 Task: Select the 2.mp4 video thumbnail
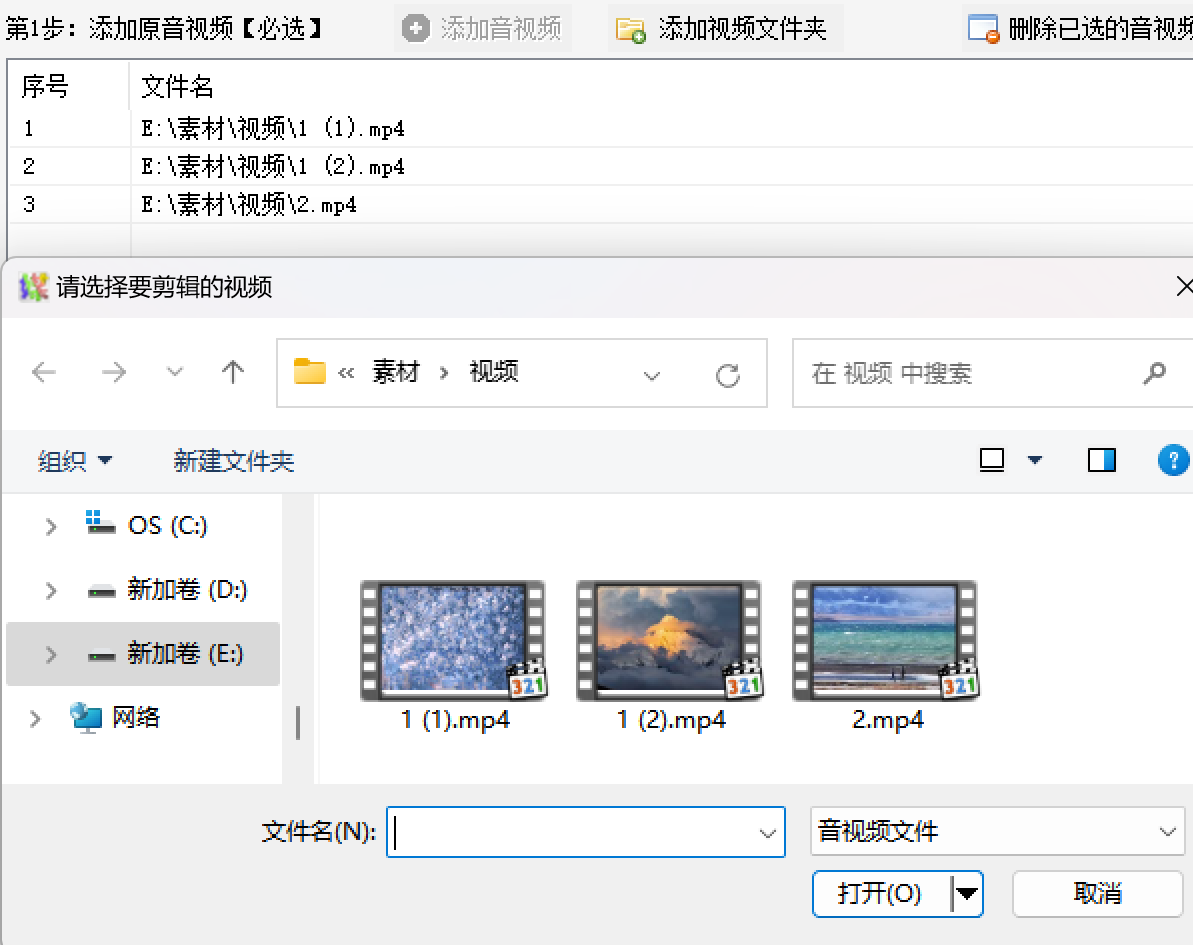pos(886,640)
